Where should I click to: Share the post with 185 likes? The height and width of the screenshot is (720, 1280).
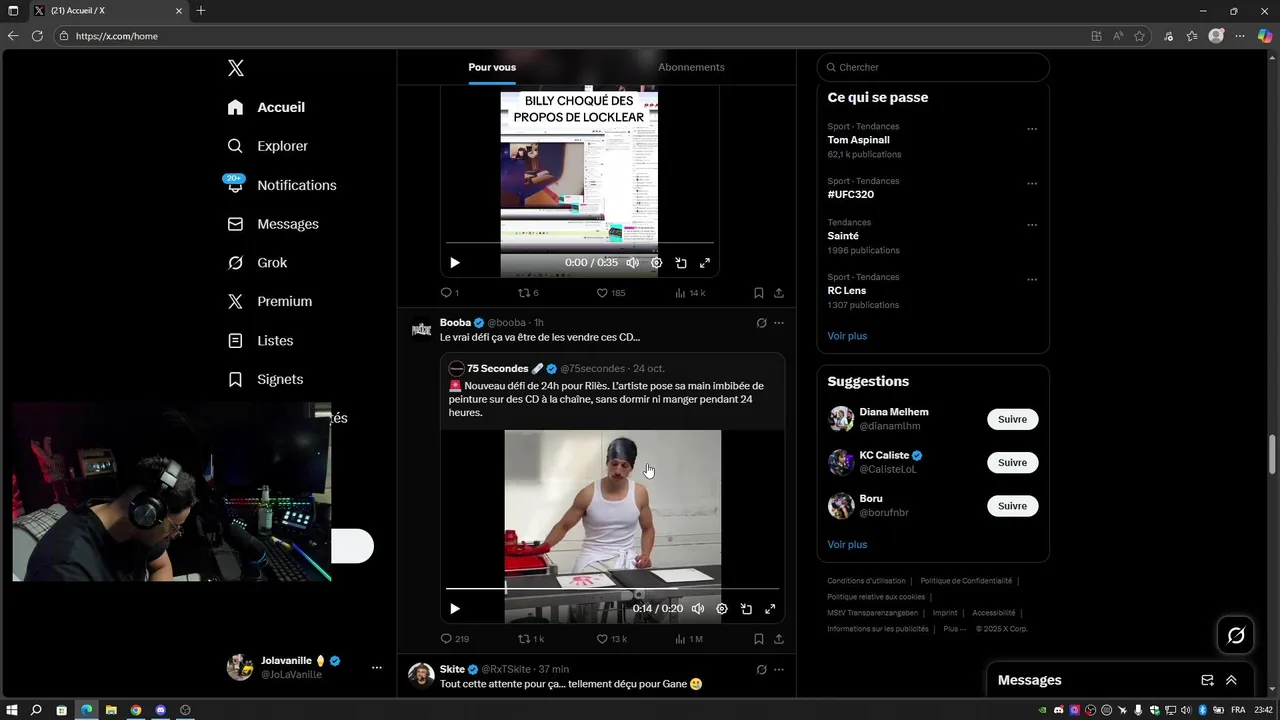[x=779, y=293]
